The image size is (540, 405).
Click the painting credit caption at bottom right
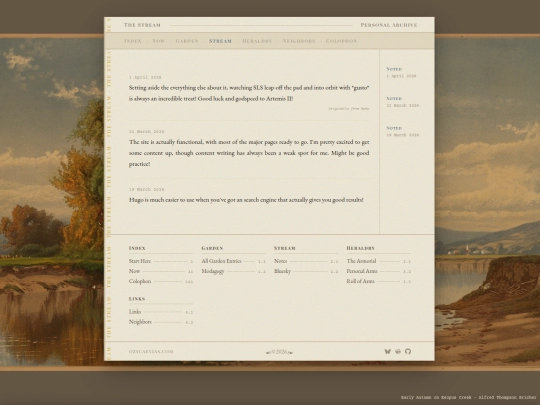tap(468, 397)
